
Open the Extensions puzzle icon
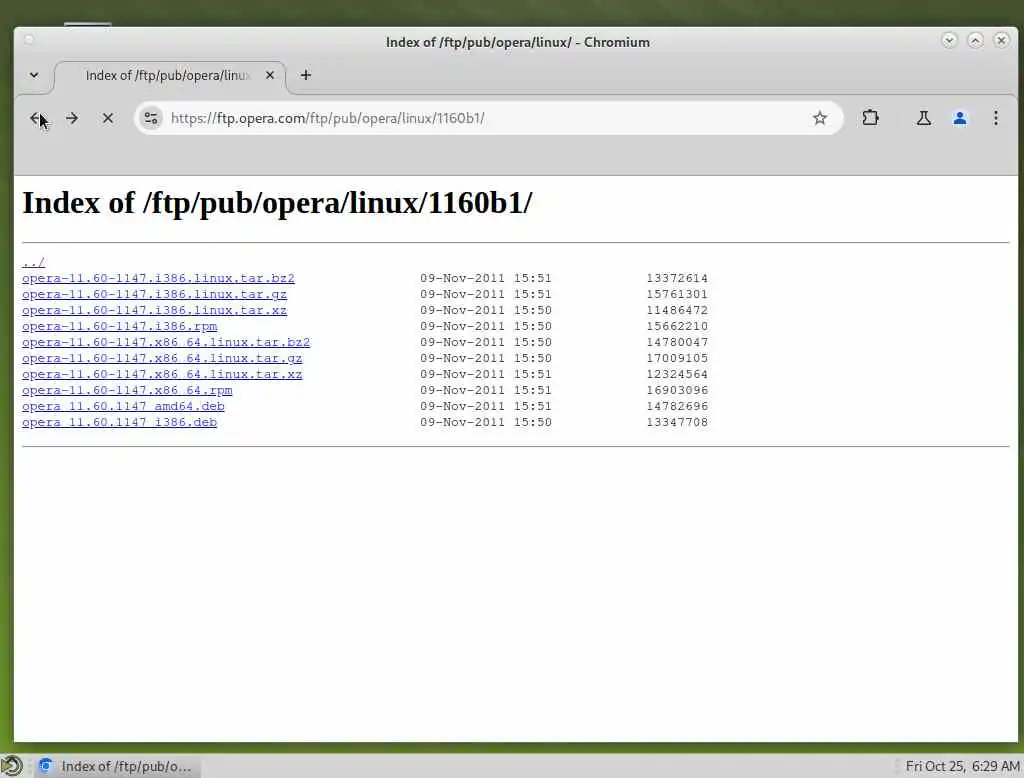click(870, 118)
